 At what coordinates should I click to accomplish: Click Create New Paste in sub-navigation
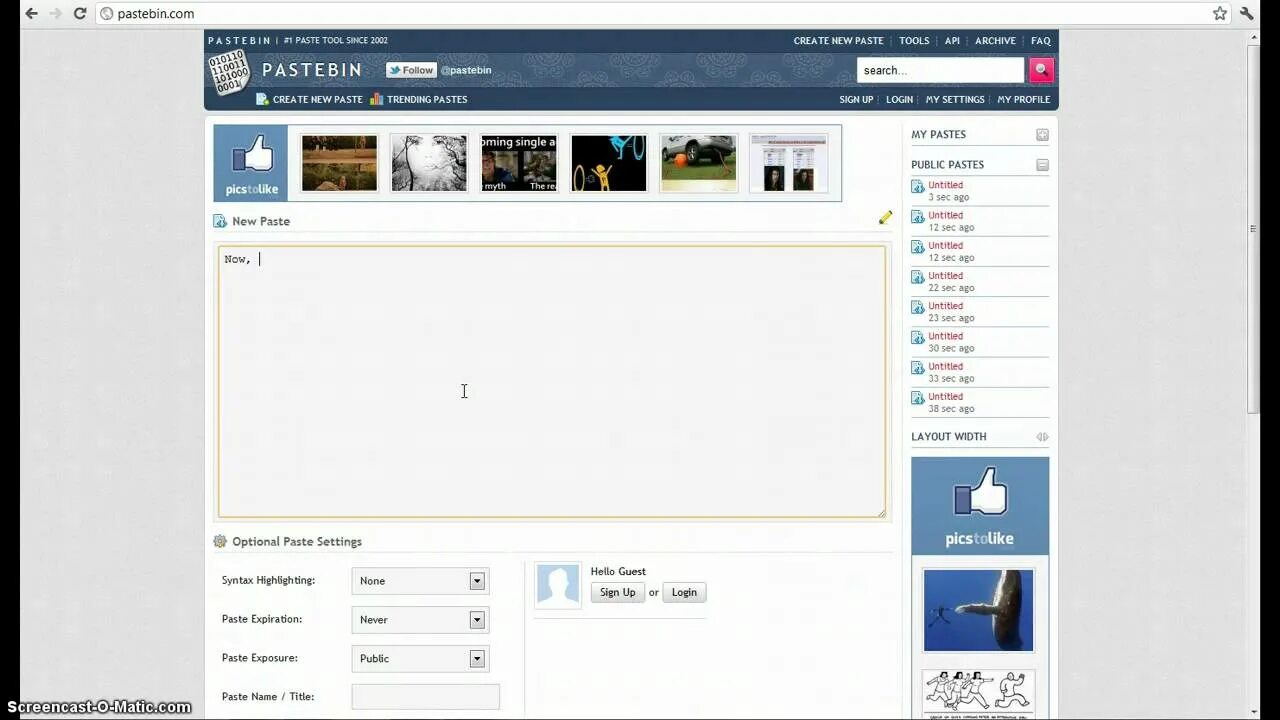pos(318,100)
